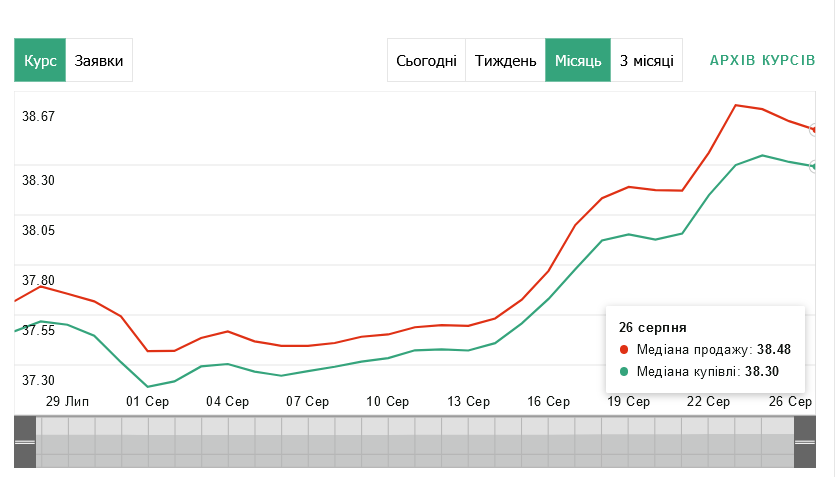Click the red sell line endpoint marker

click(x=815, y=130)
